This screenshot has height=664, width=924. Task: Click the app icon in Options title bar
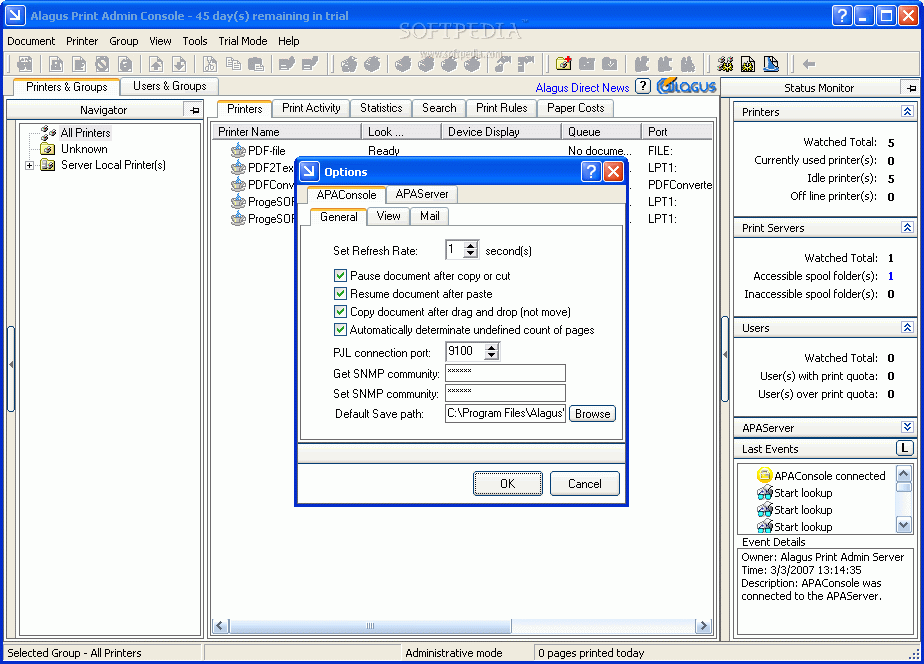coord(309,171)
